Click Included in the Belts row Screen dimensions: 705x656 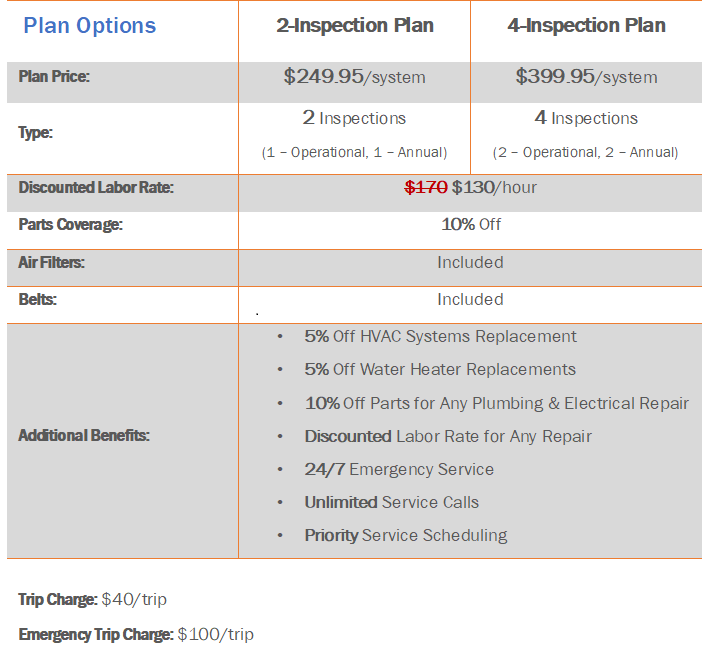tap(470, 299)
